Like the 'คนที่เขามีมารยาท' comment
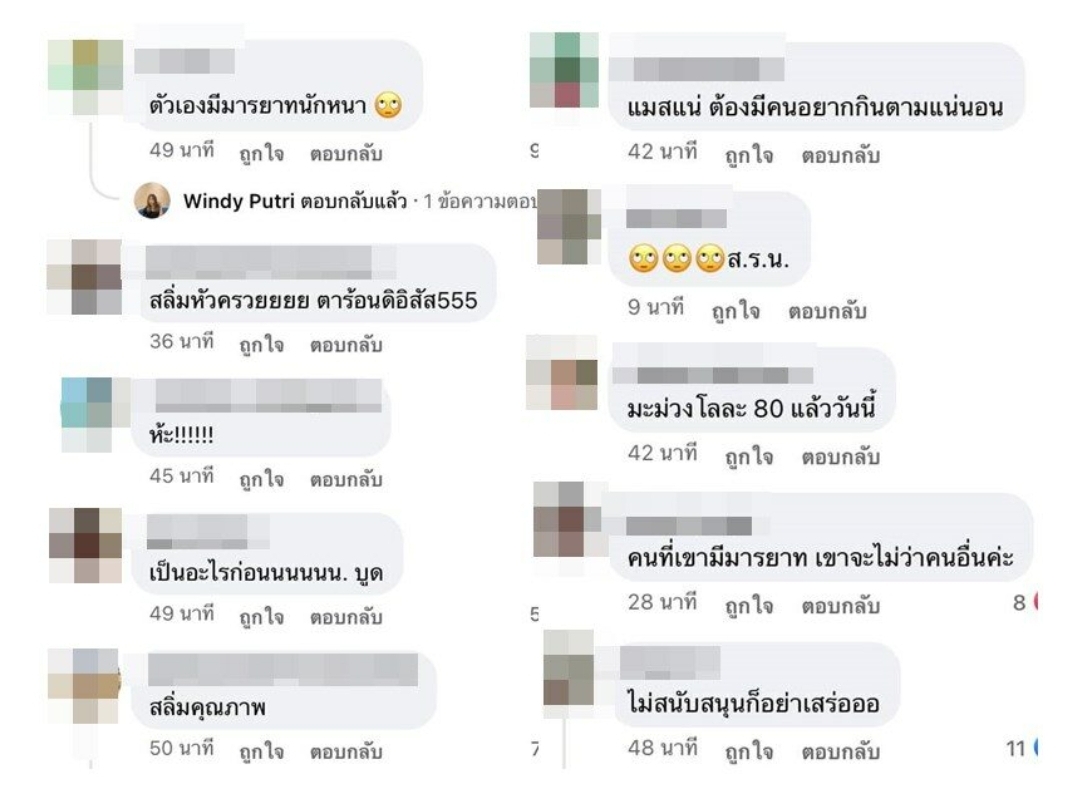 pyautogui.click(x=749, y=605)
